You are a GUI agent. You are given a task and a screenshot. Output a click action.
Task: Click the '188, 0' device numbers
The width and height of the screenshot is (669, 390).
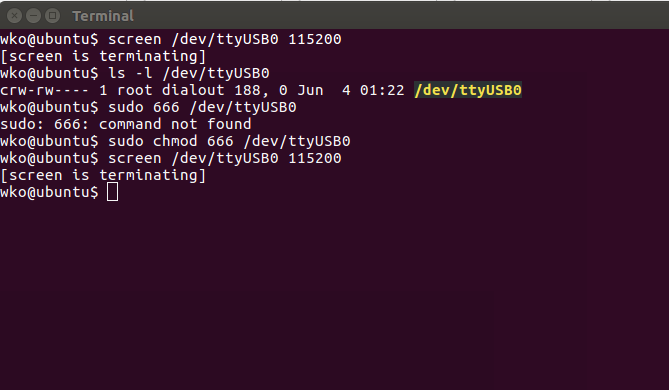(x=261, y=90)
